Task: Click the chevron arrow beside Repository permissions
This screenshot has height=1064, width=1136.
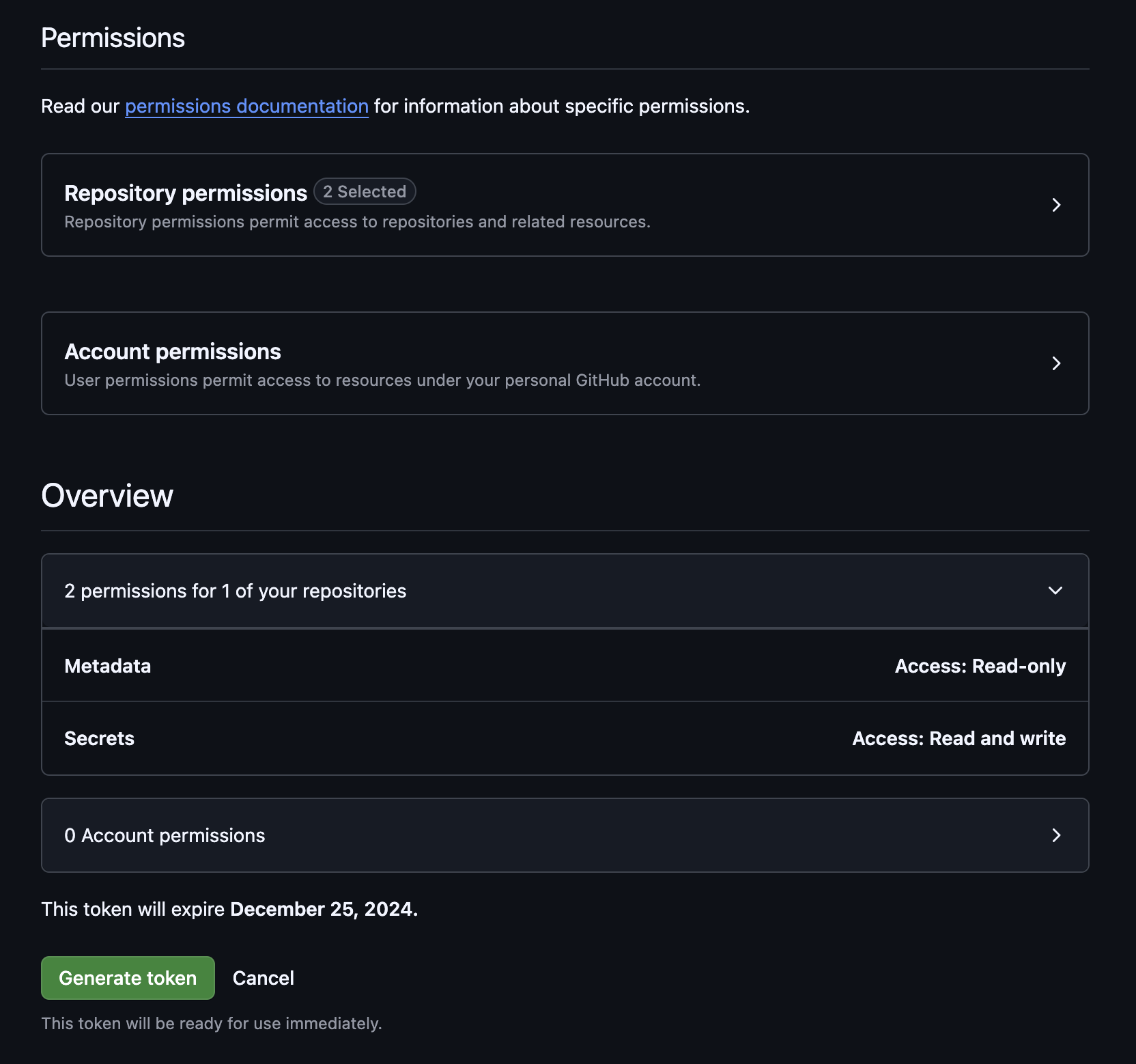Action: click(x=1055, y=205)
